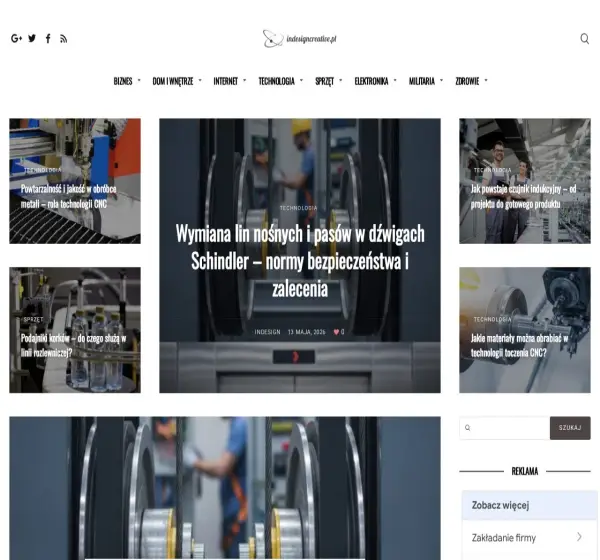Click into the sidebar search input field

point(504,428)
